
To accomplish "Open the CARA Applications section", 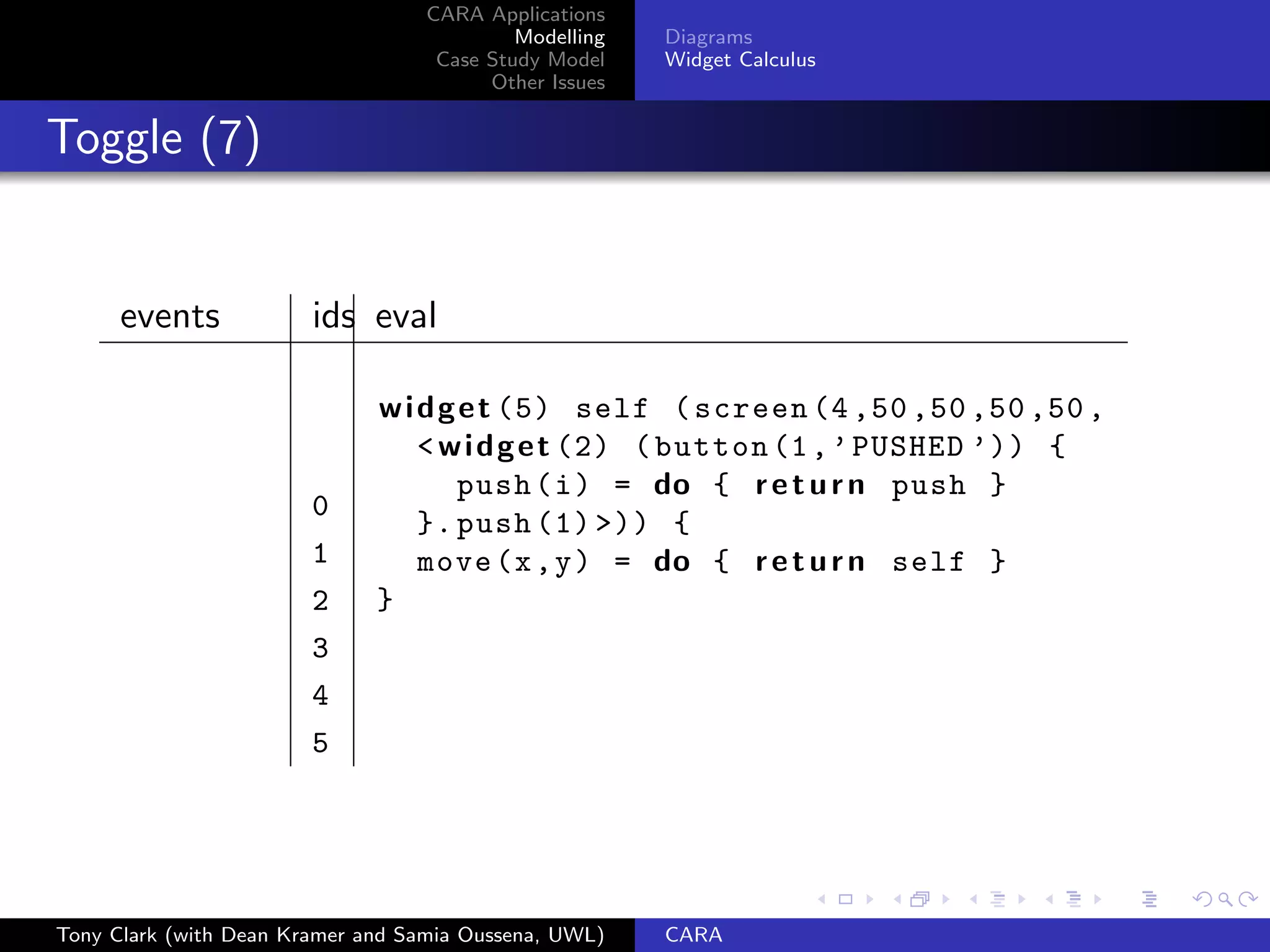I will tap(515, 14).
